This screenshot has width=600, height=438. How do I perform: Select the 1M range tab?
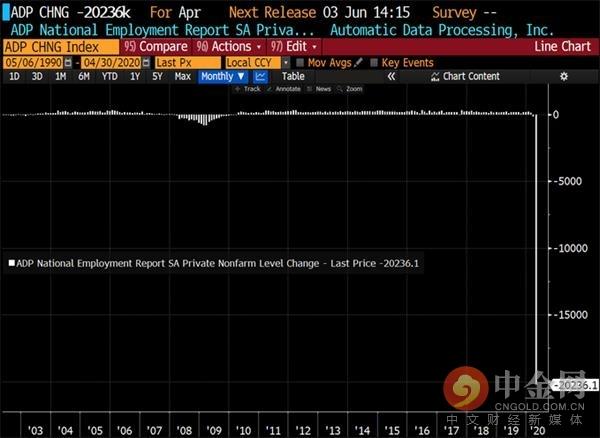[x=60, y=77]
